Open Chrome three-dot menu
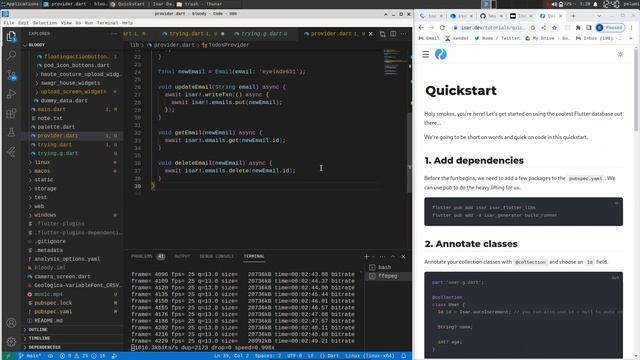Viewport: 640px width, 360px height. (631, 28)
